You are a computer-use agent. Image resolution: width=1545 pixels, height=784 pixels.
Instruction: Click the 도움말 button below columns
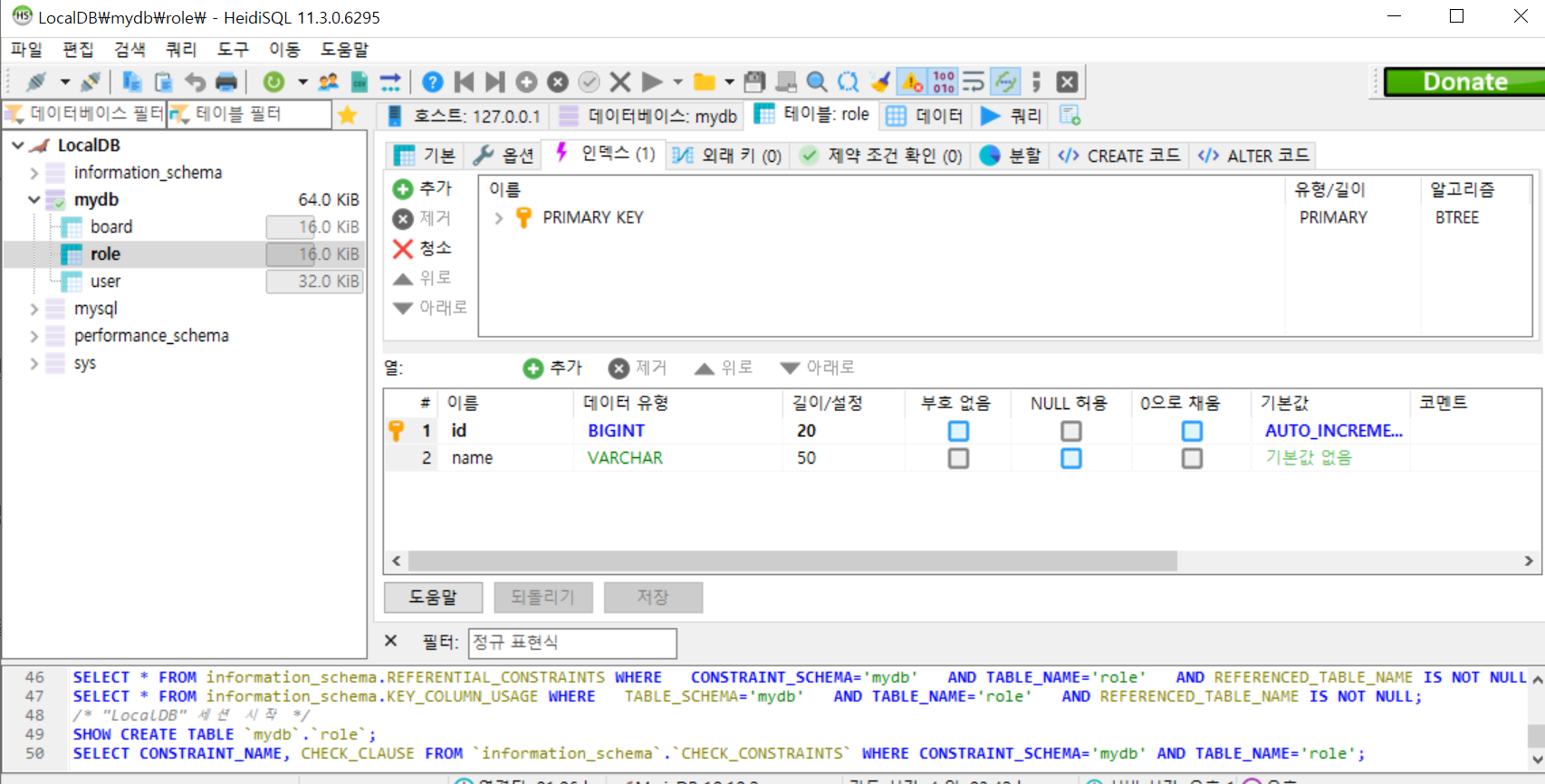pyautogui.click(x=433, y=598)
